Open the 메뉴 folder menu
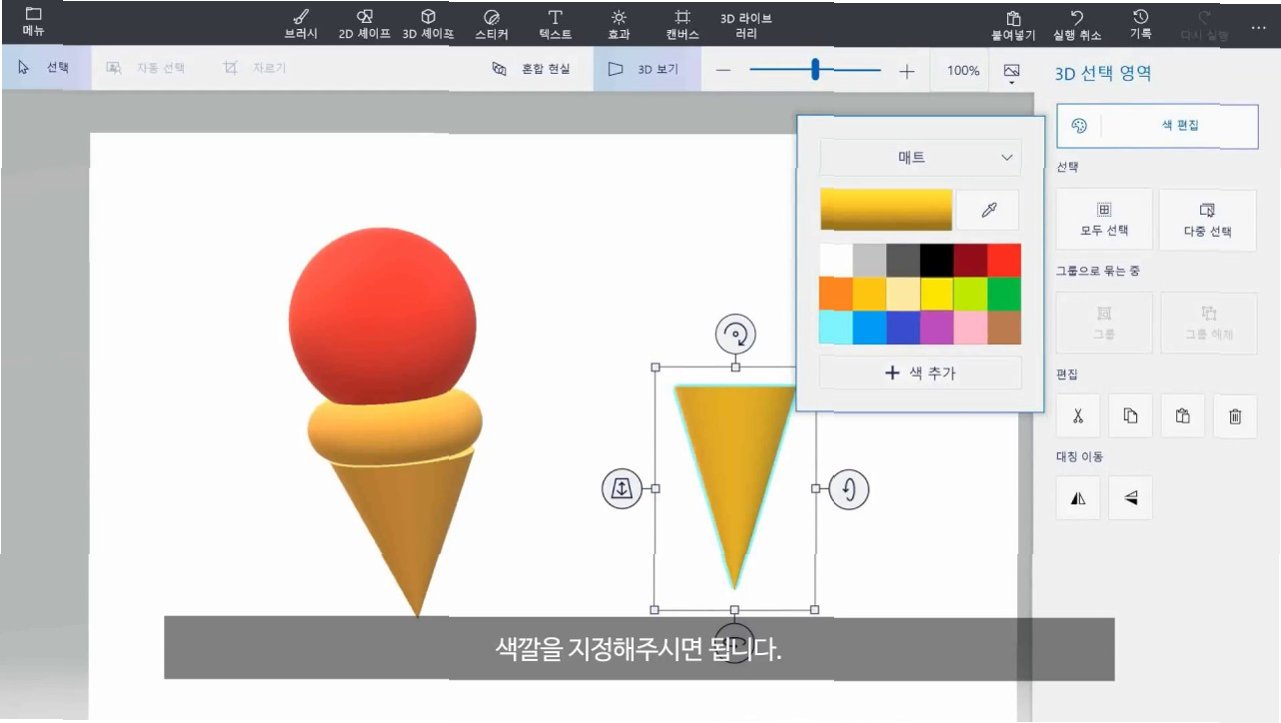The image size is (1281, 723). click(x=33, y=21)
